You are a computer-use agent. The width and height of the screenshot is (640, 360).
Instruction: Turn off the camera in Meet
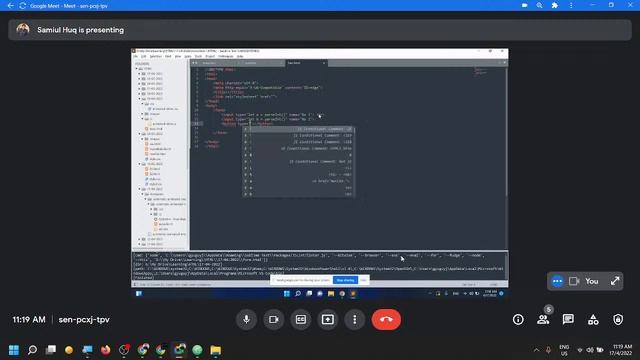coord(273,319)
